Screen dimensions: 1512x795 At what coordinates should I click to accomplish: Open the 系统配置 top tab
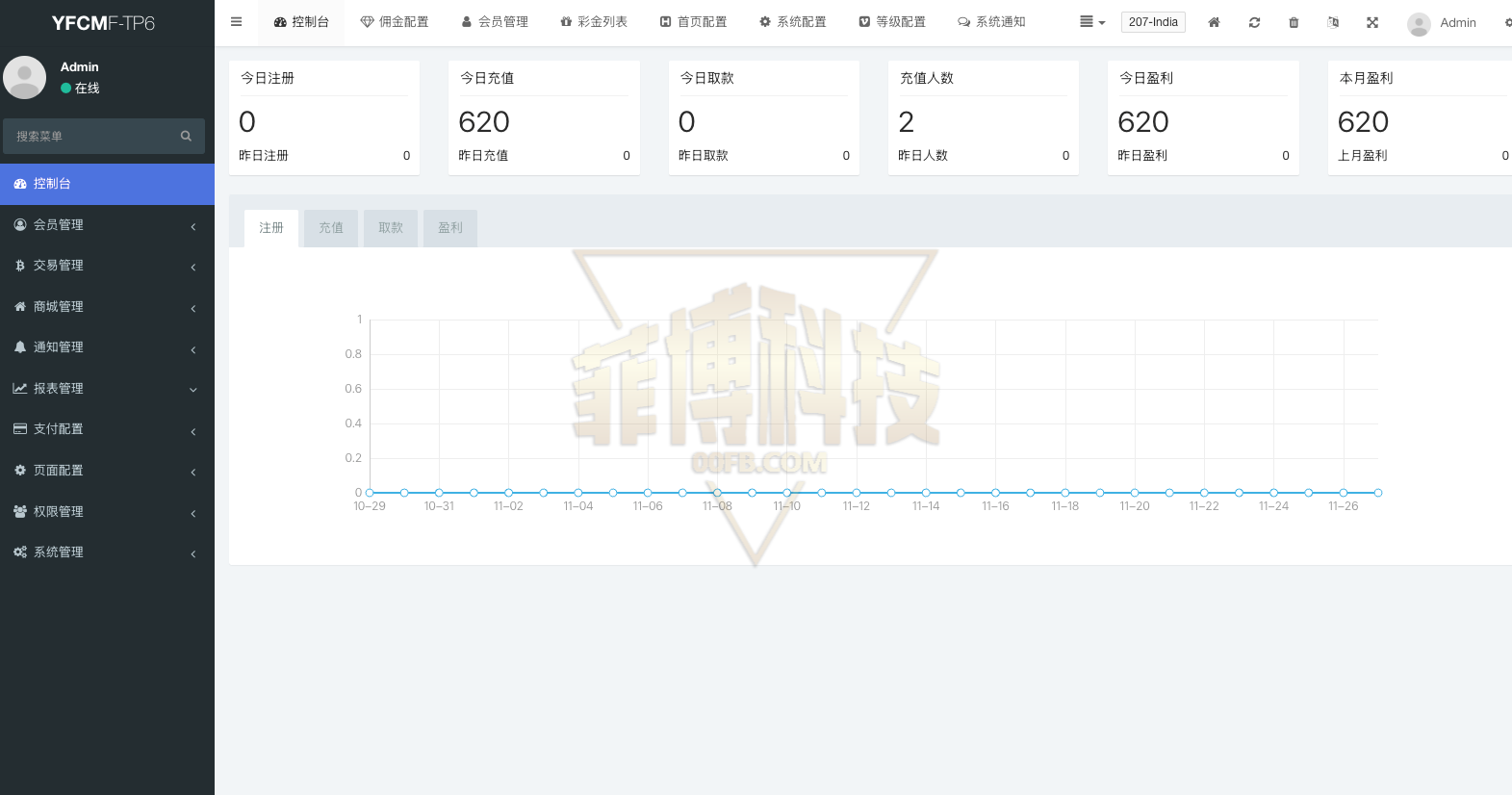[x=793, y=22]
